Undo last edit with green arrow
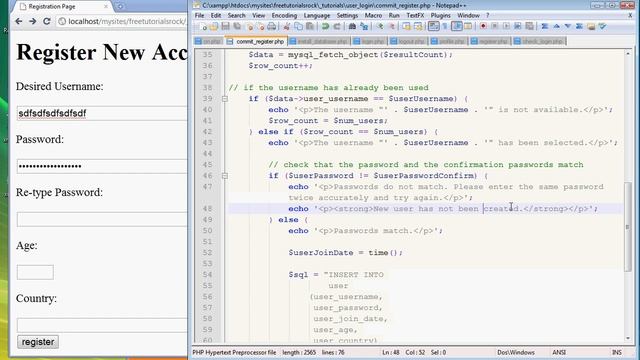This screenshot has width=640, height=360. pyautogui.click(x=325, y=27)
